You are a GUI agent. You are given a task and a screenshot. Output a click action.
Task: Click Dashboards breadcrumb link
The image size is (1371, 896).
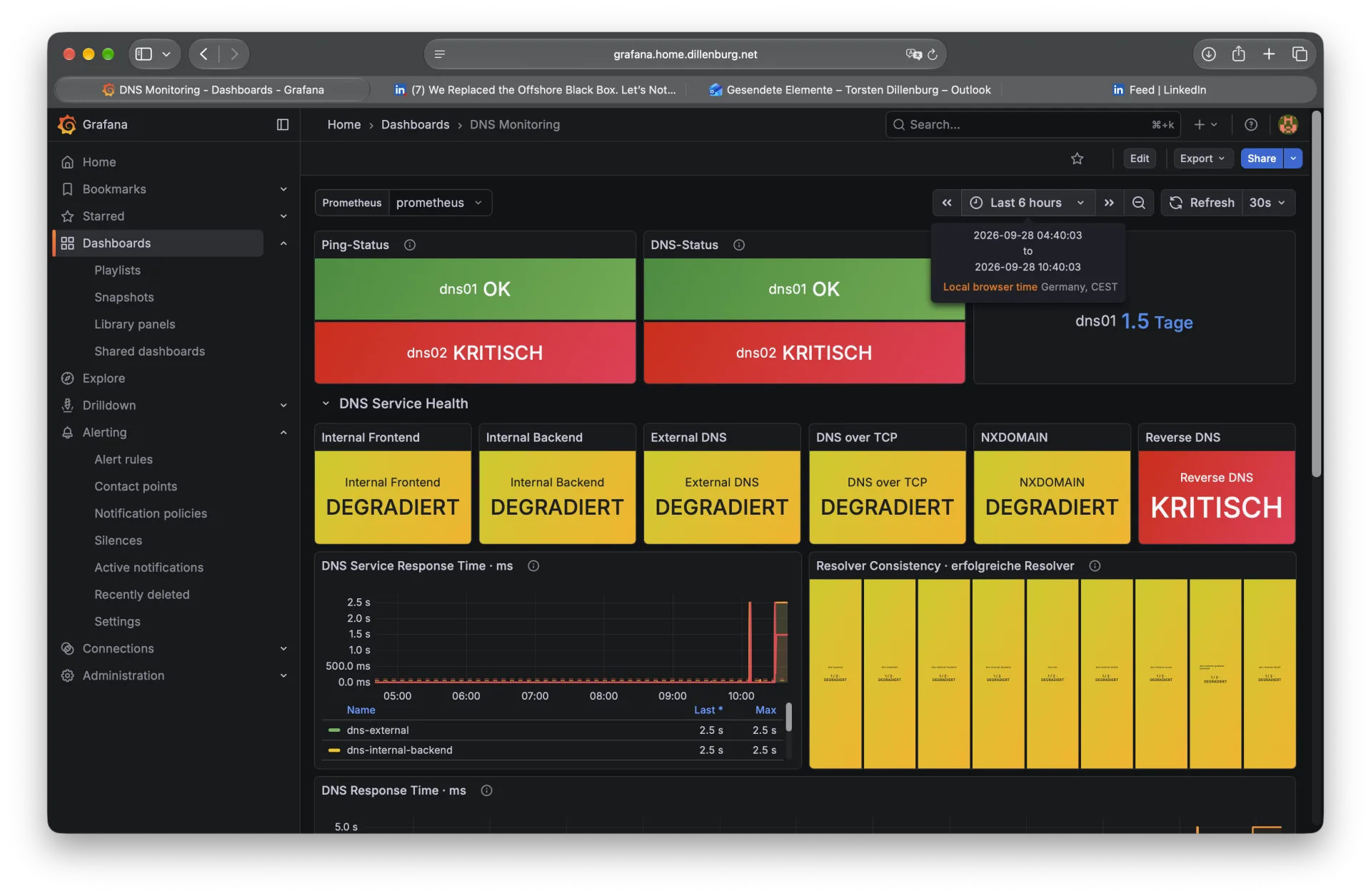pos(416,124)
